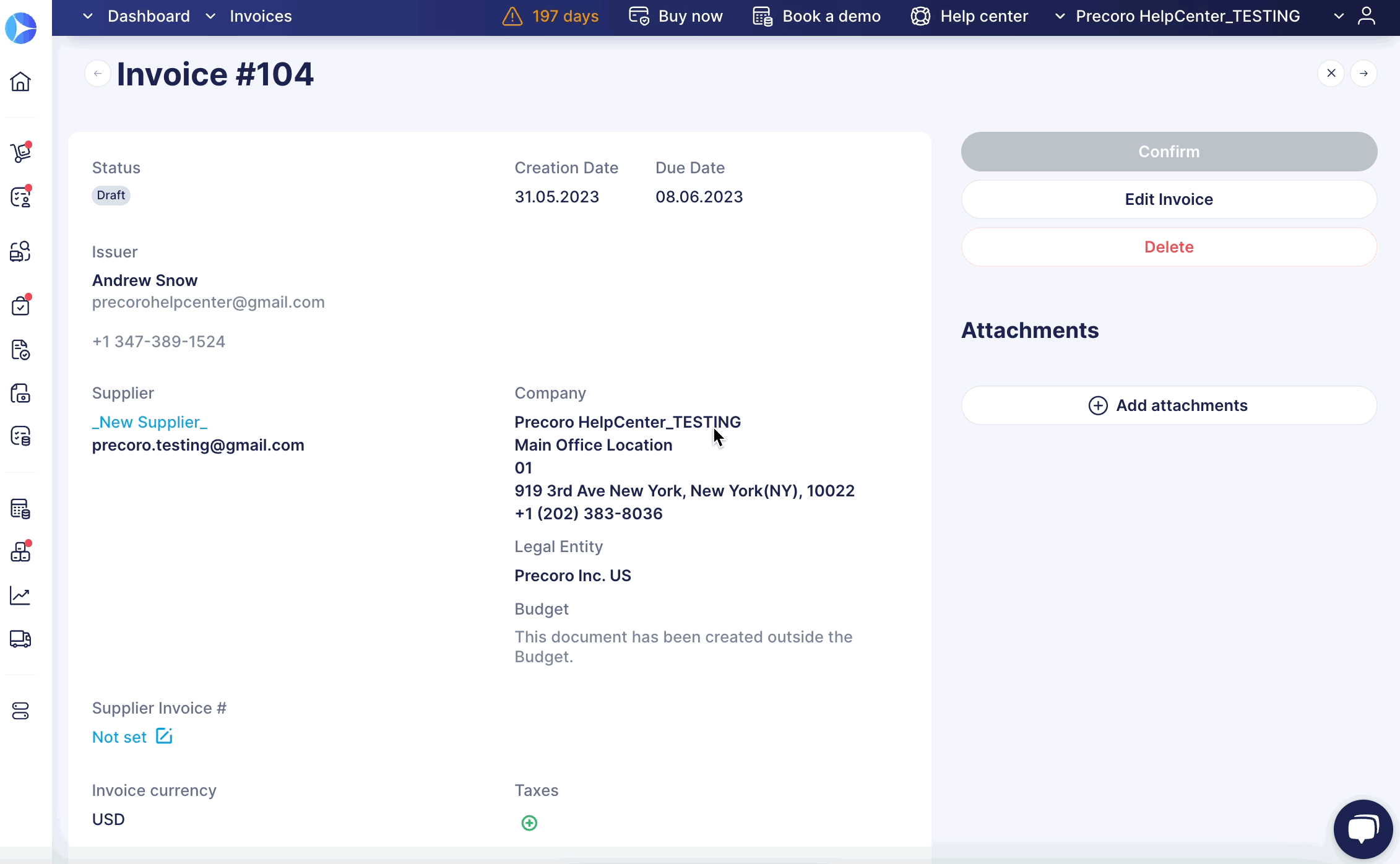Click issuer name Andrew Snow
1400x864 pixels.
pyautogui.click(x=144, y=280)
